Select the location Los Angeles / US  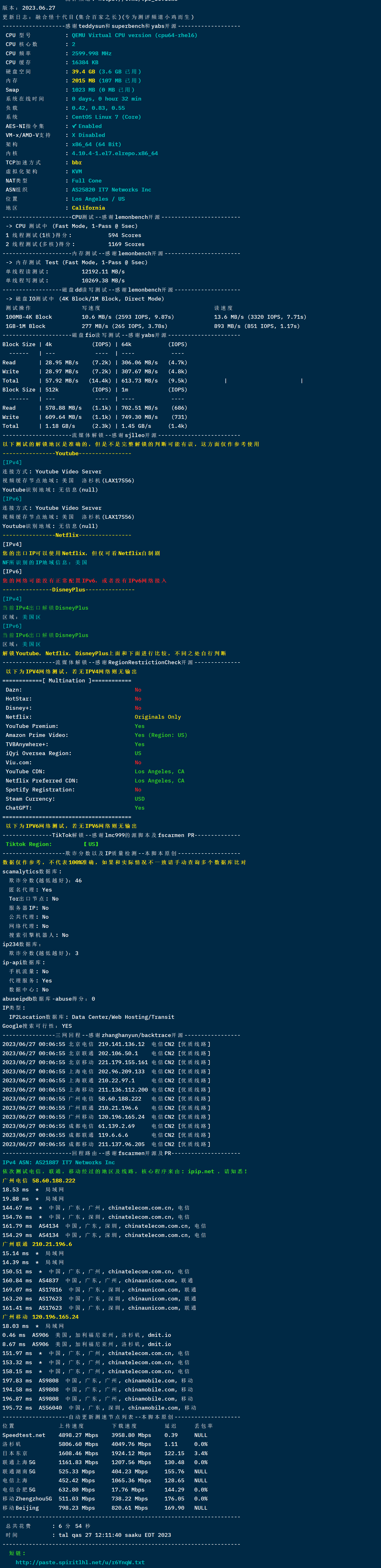coord(98,199)
